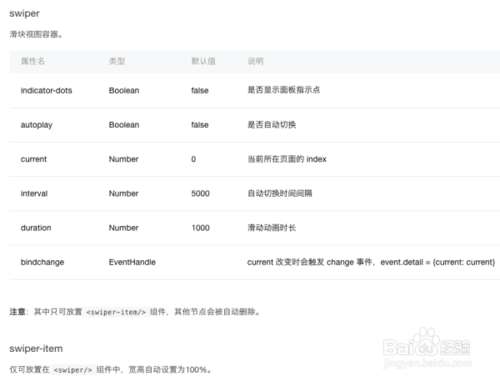This screenshot has height=381, width=500.
Task: Select the 1000 default value
Action: pos(200,228)
